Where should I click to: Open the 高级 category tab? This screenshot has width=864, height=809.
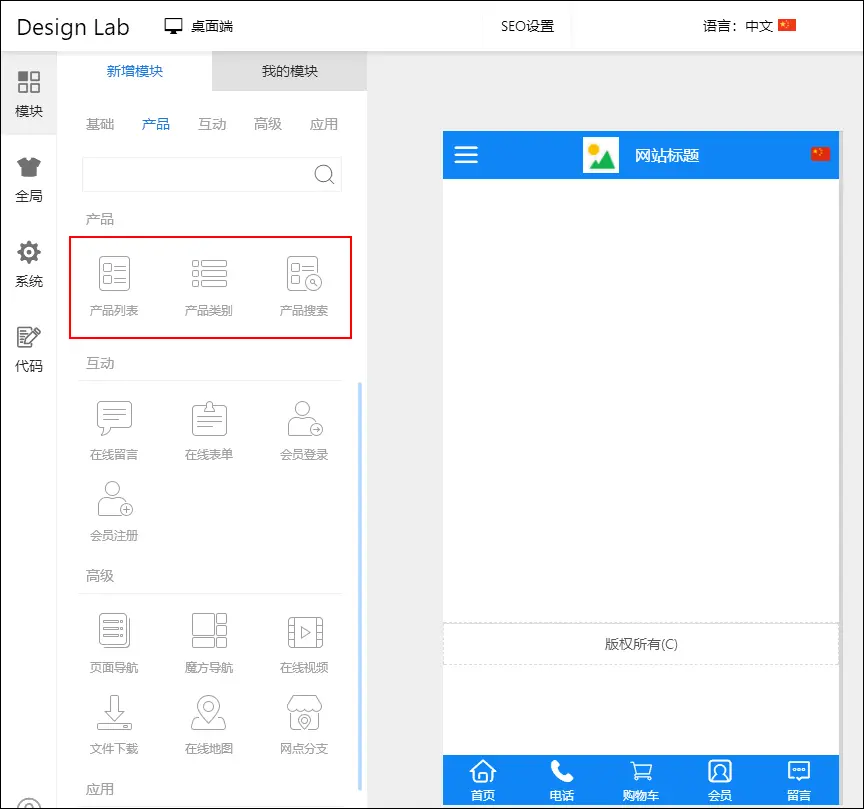(267, 124)
